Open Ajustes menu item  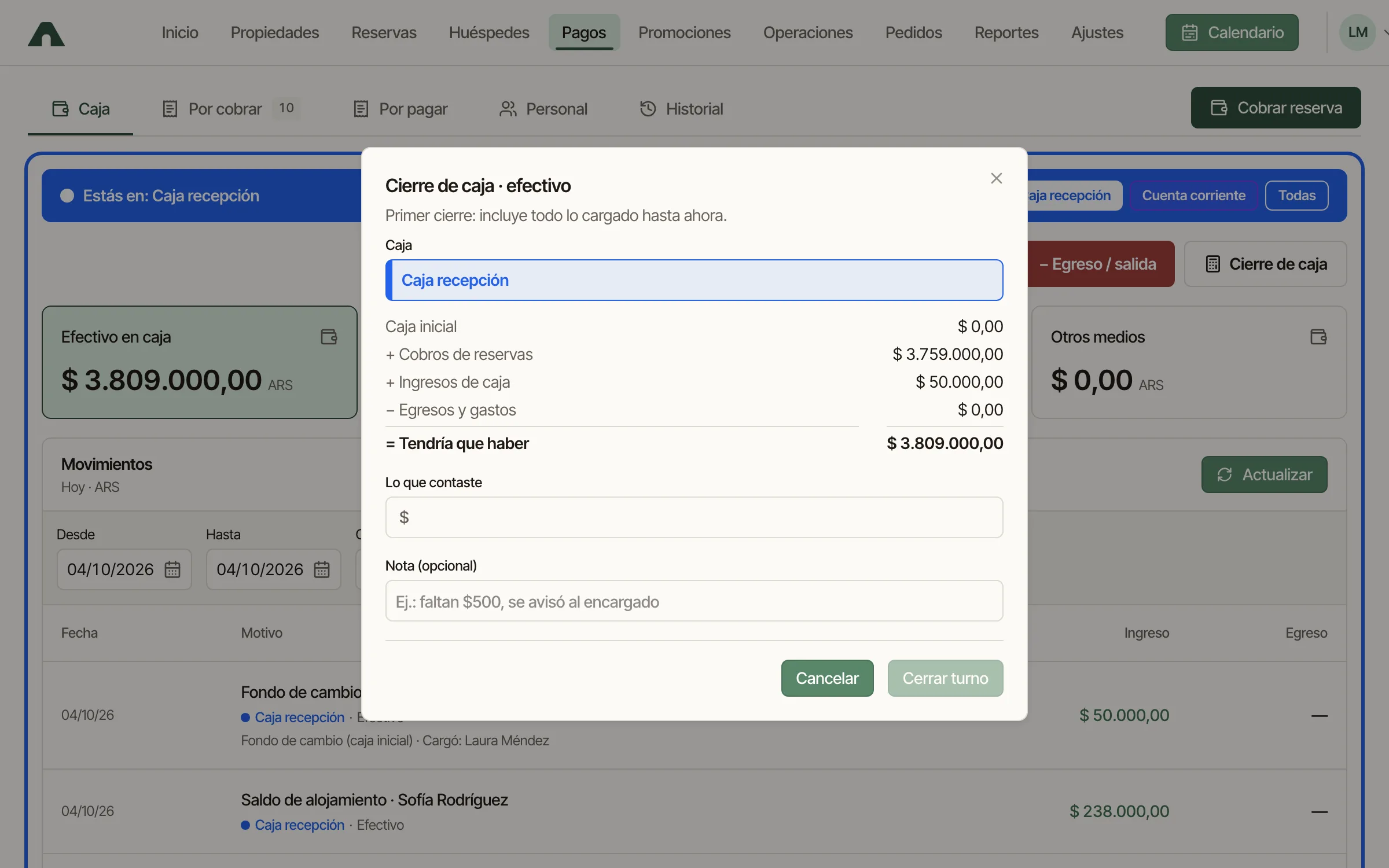point(1097,32)
